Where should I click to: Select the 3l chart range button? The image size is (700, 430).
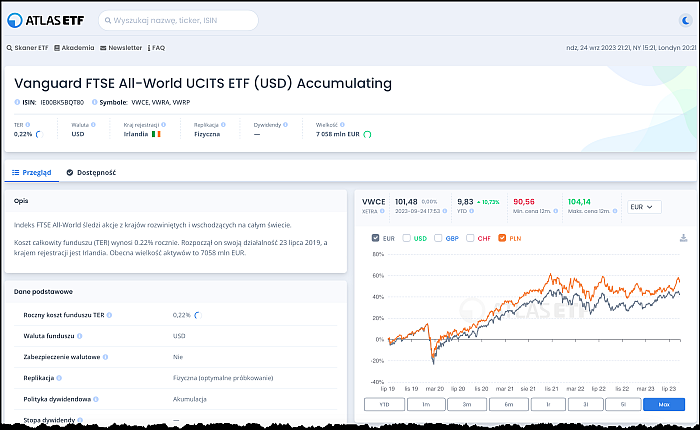coord(586,404)
